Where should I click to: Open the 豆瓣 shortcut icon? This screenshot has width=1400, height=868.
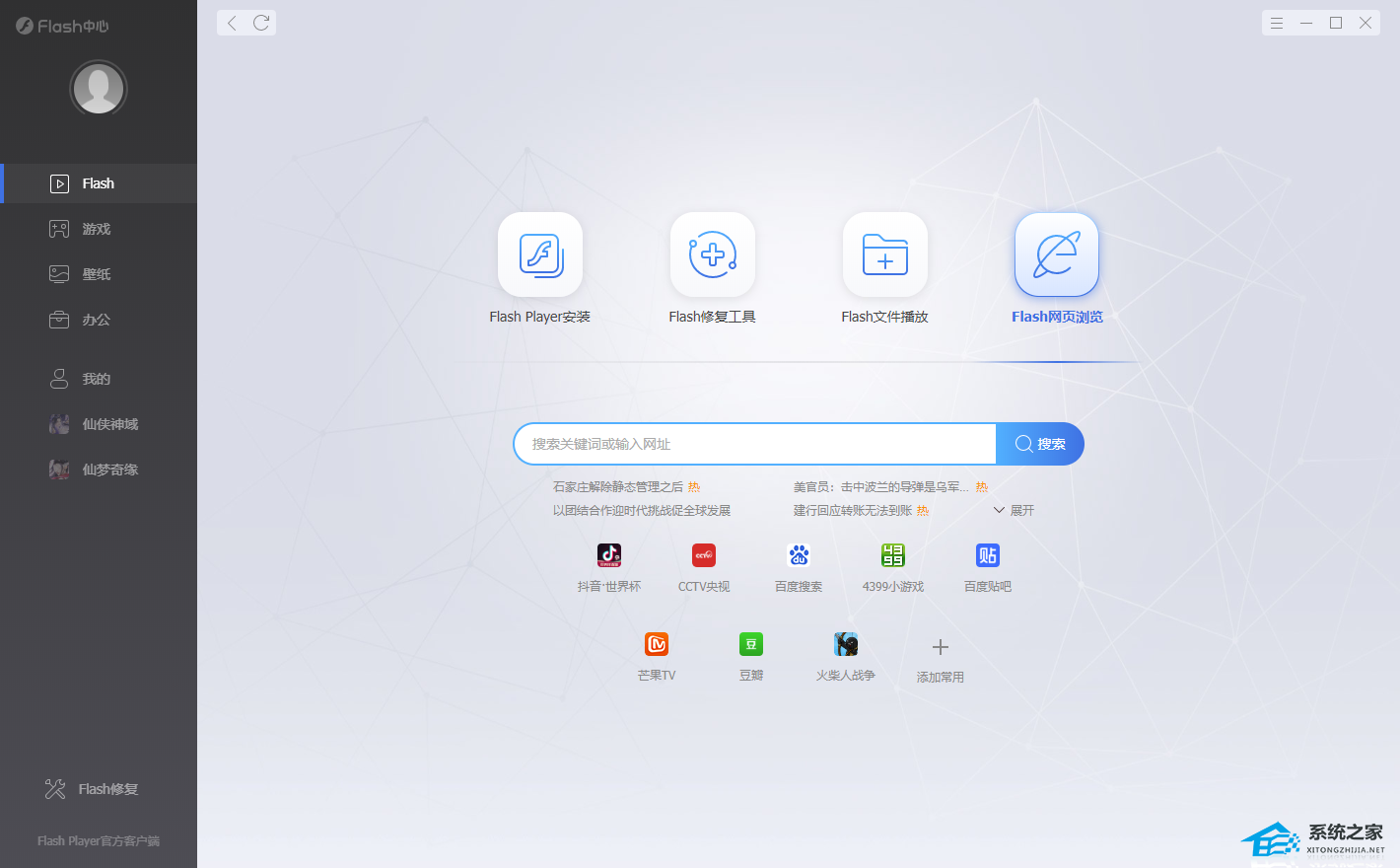pyautogui.click(x=751, y=644)
